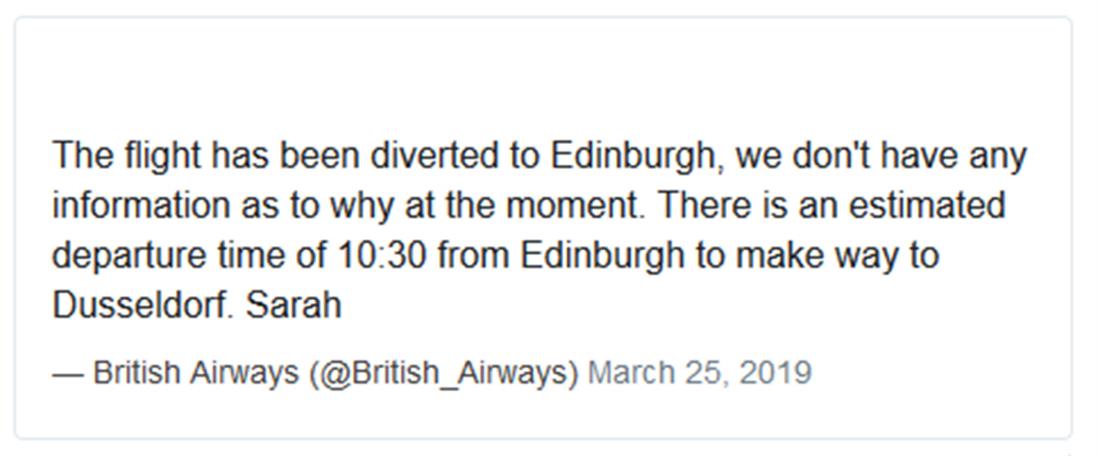Click the em dash before British Airways

(68, 373)
